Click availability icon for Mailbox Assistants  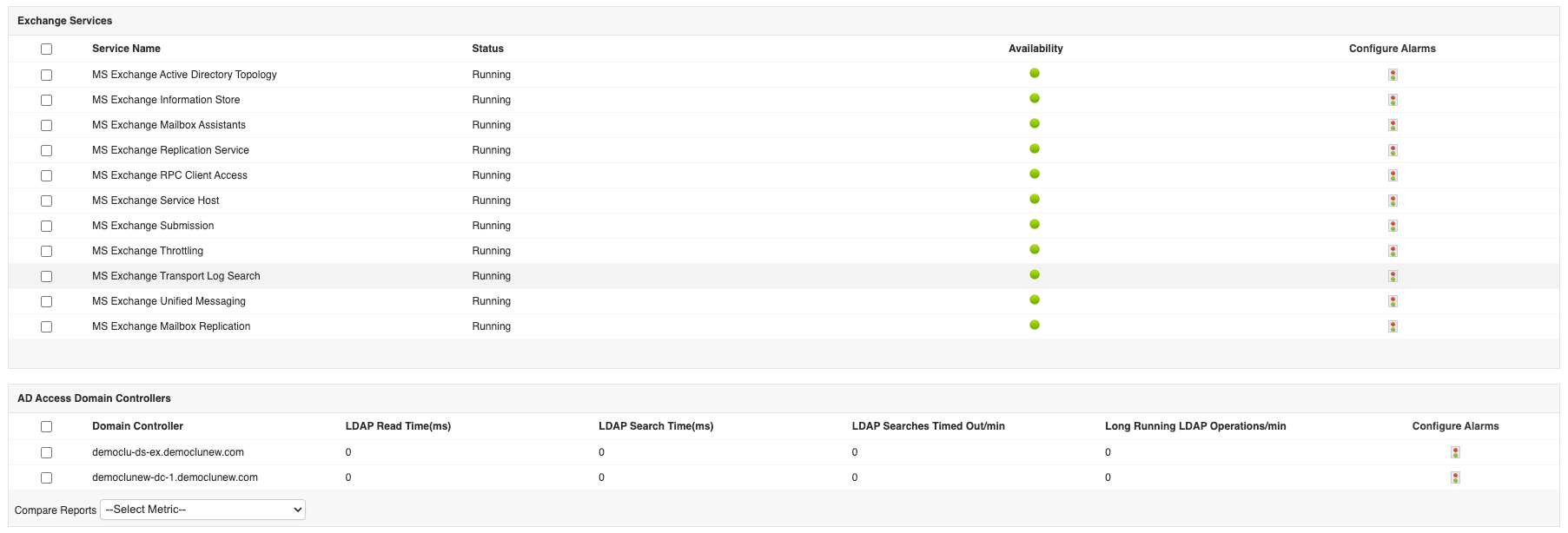pyautogui.click(x=1035, y=123)
